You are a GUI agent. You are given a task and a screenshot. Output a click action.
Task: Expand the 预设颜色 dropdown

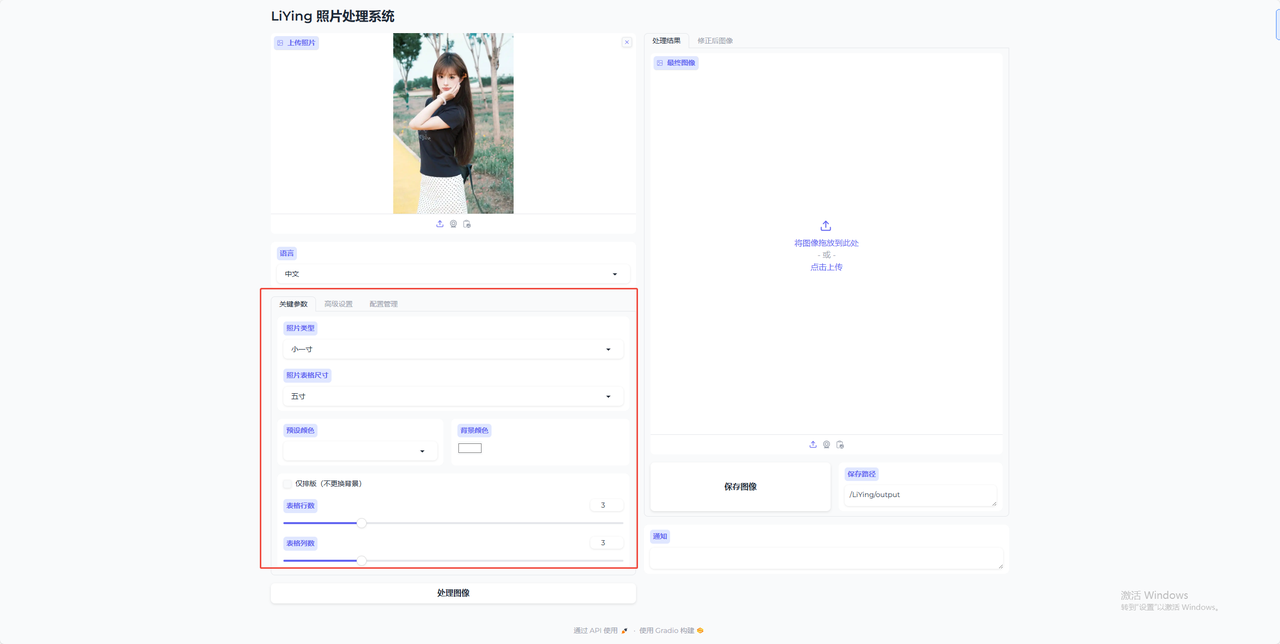(x=359, y=451)
